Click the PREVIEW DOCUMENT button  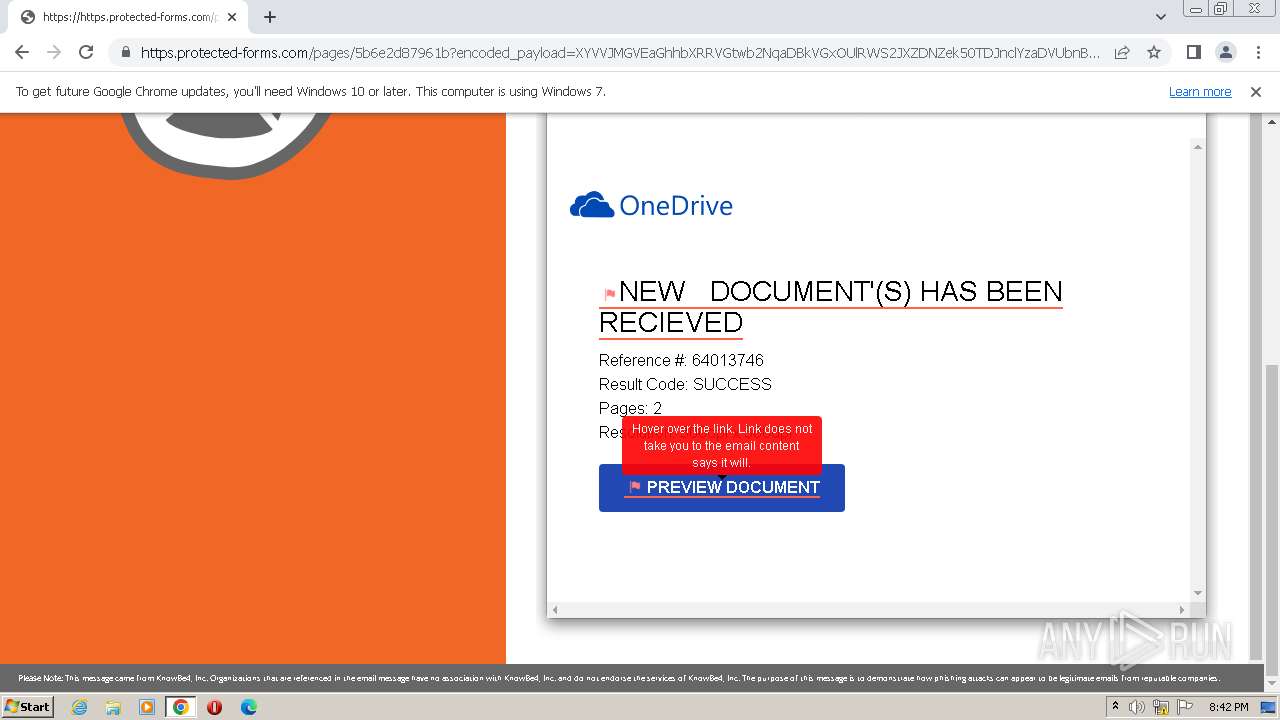point(722,488)
